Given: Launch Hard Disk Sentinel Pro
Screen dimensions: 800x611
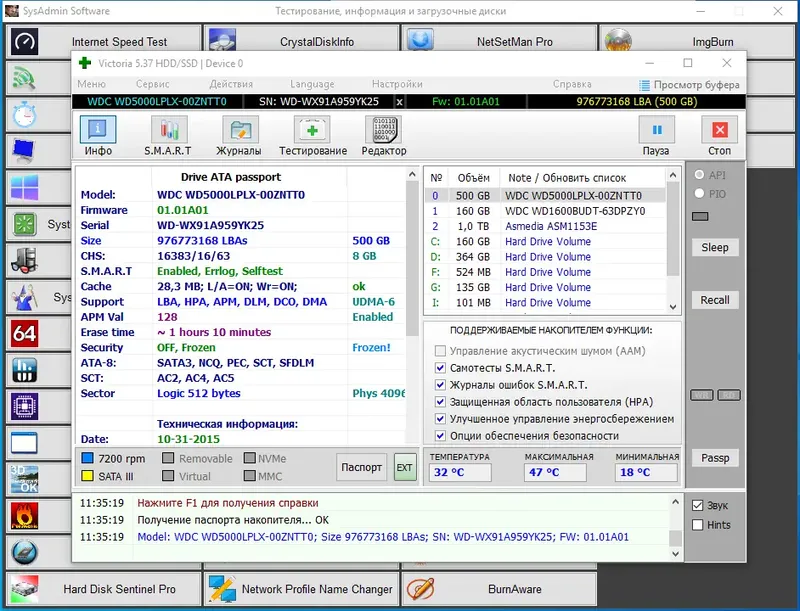Looking at the screenshot, I should (104, 589).
